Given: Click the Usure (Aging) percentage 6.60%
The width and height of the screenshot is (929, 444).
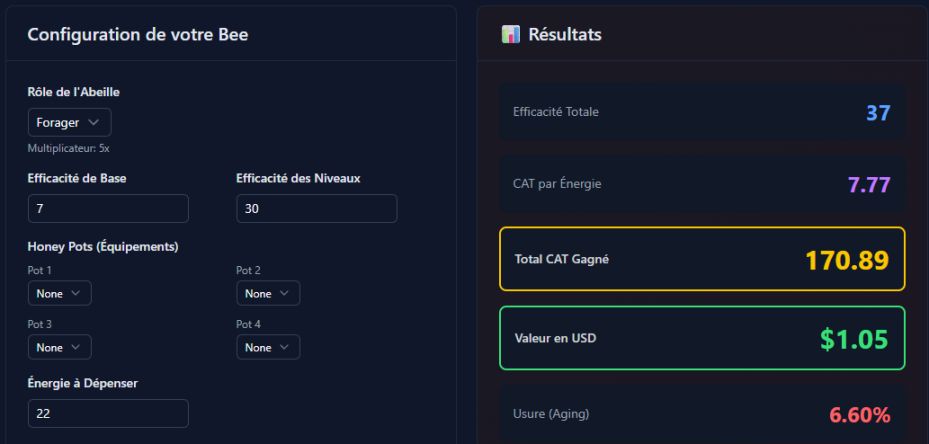Looking at the screenshot, I should pos(859,414).
